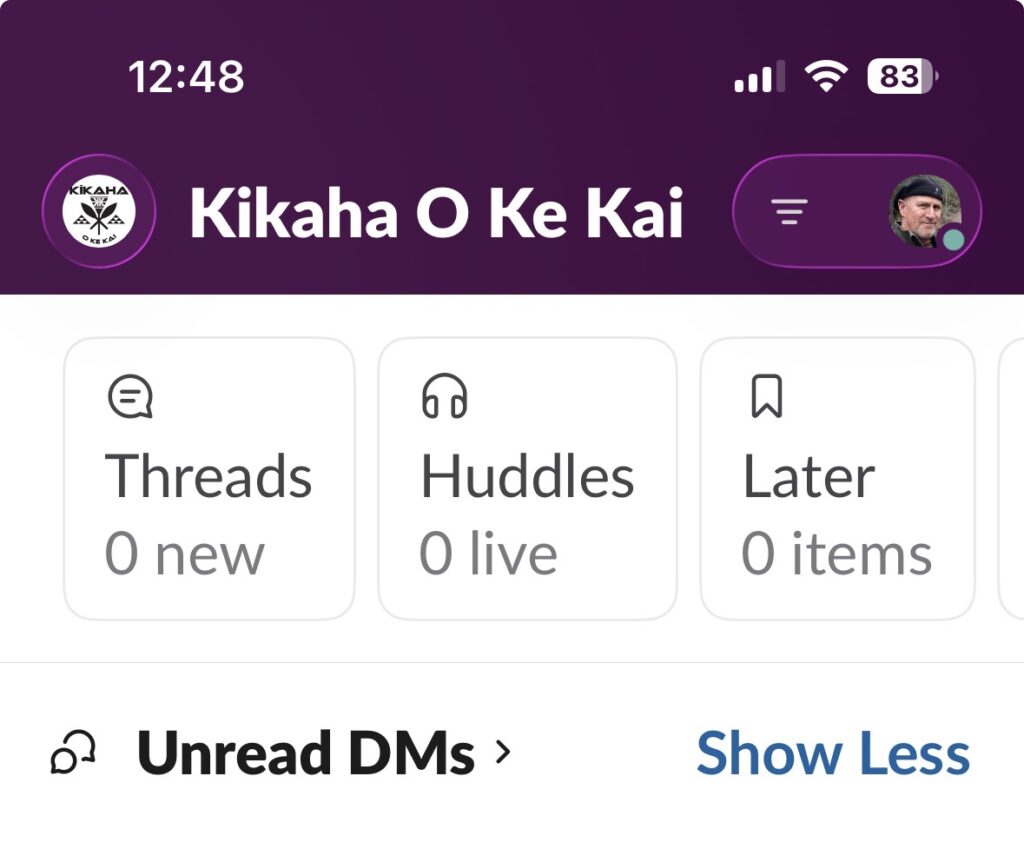Tap the battery indicator showing 83
Image resolution: width=1024 pixels, height=849 pixels.
click(903, 77)
